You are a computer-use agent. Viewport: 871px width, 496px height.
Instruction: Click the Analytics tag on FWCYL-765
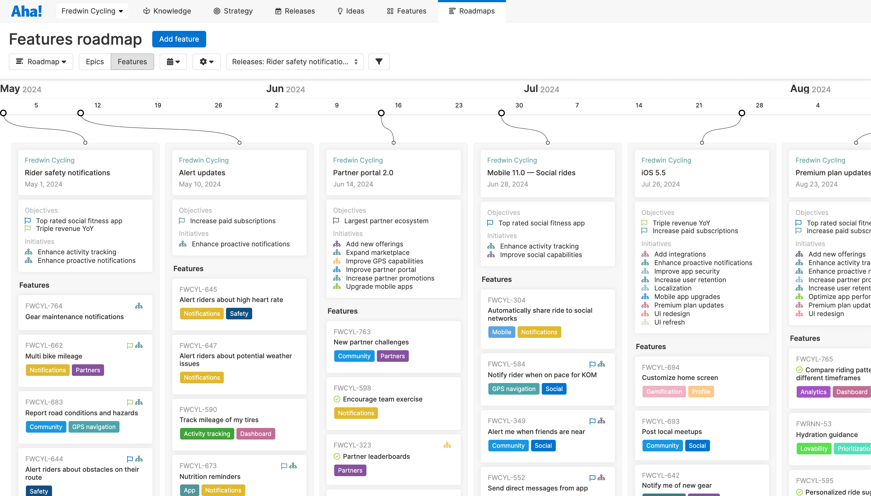point(813,392)
